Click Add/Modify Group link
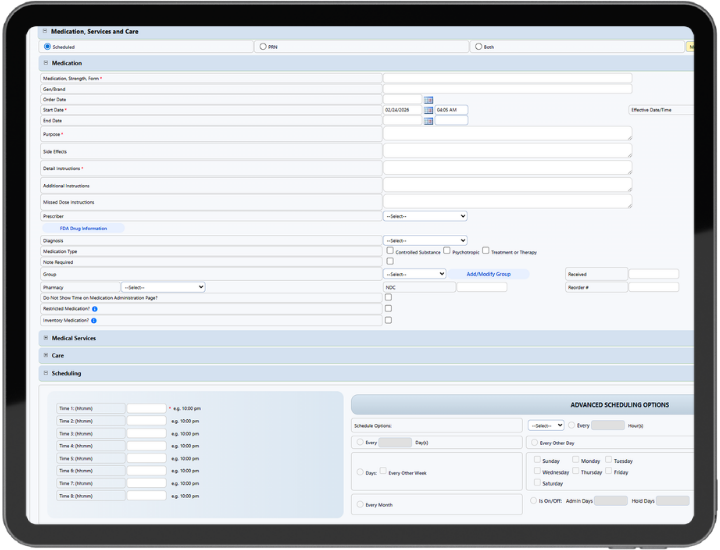 click(489, 274)
